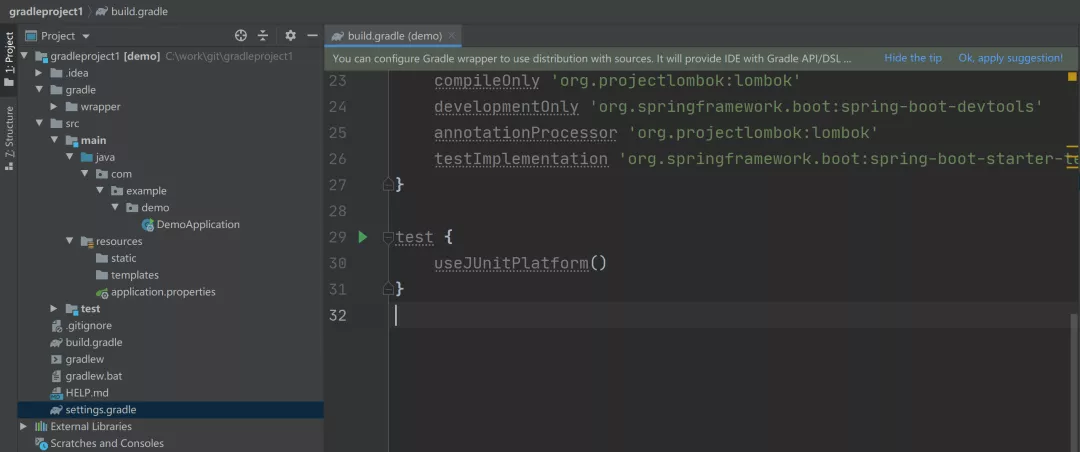Collapse the com package
Viewport: 1080px width, 452px height.
coord(84,174)
